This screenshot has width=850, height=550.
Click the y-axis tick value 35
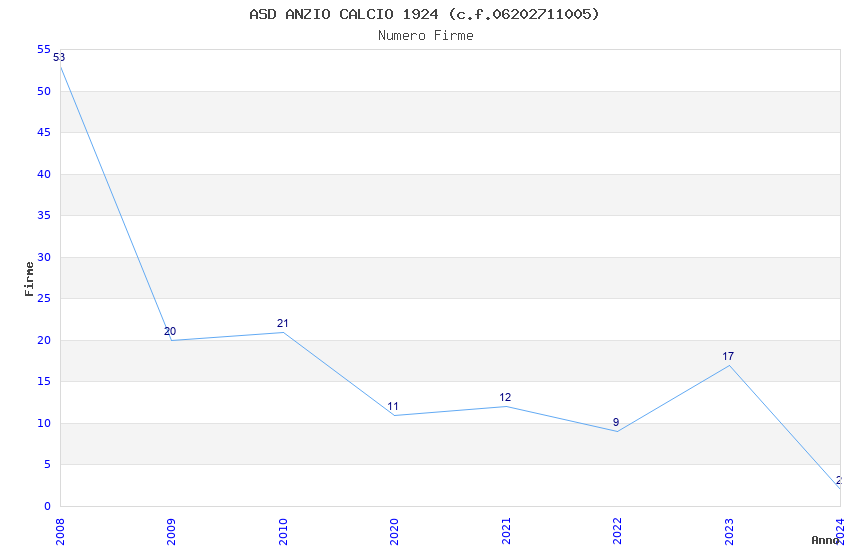click(x=44, y=216)
